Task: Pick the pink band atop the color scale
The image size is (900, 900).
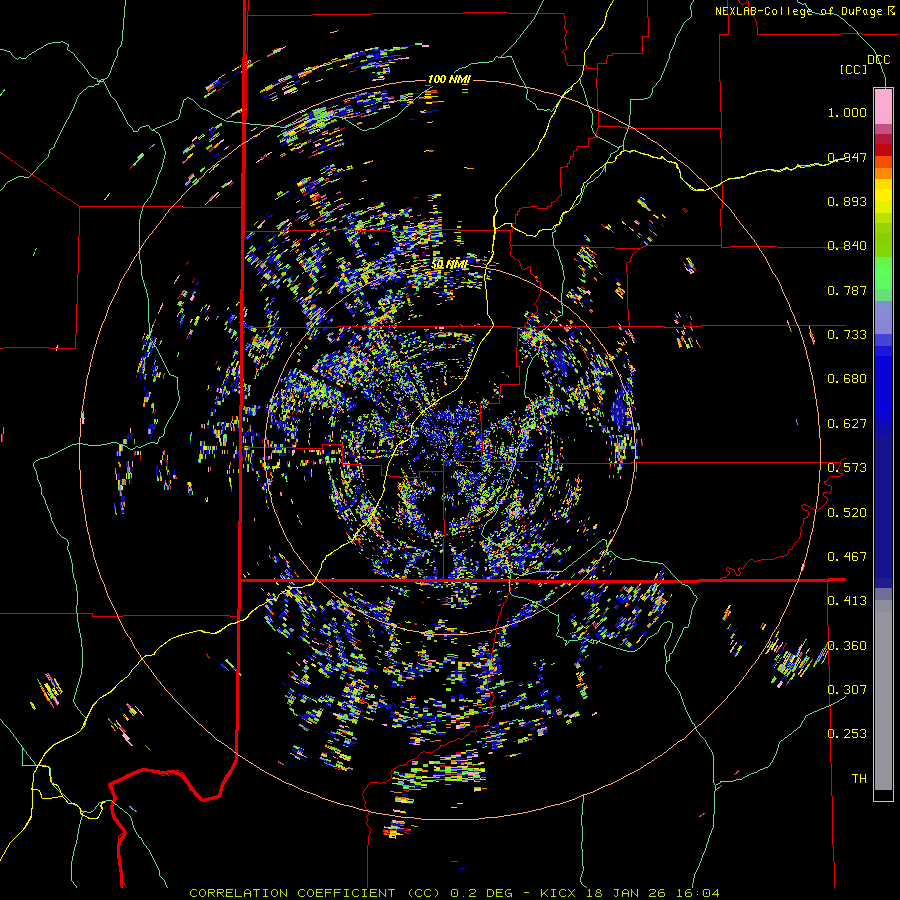Action: point(883,106)
